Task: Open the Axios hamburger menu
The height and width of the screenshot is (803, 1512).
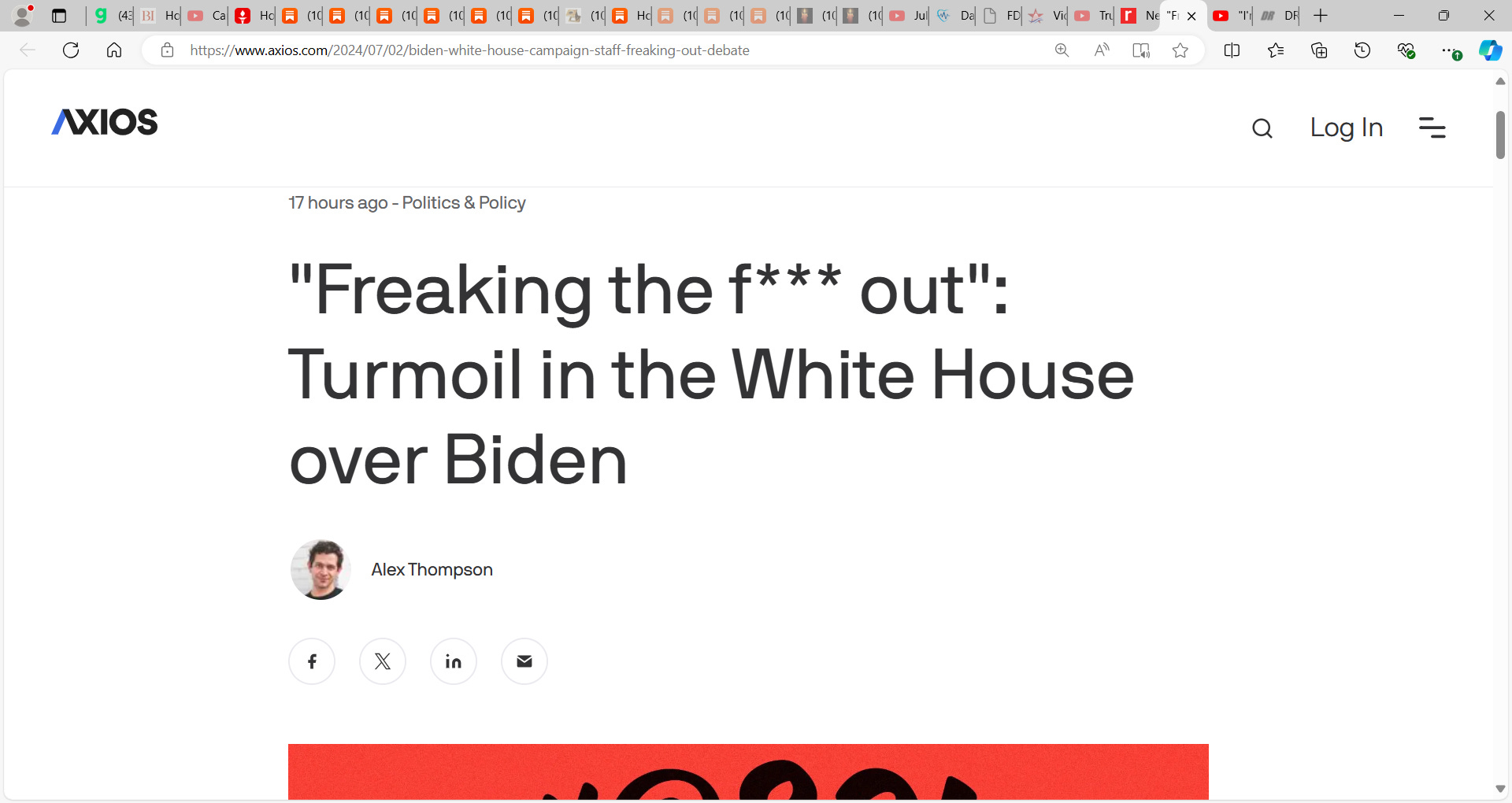Action: pyautogui.click(x=1432, y=128)
